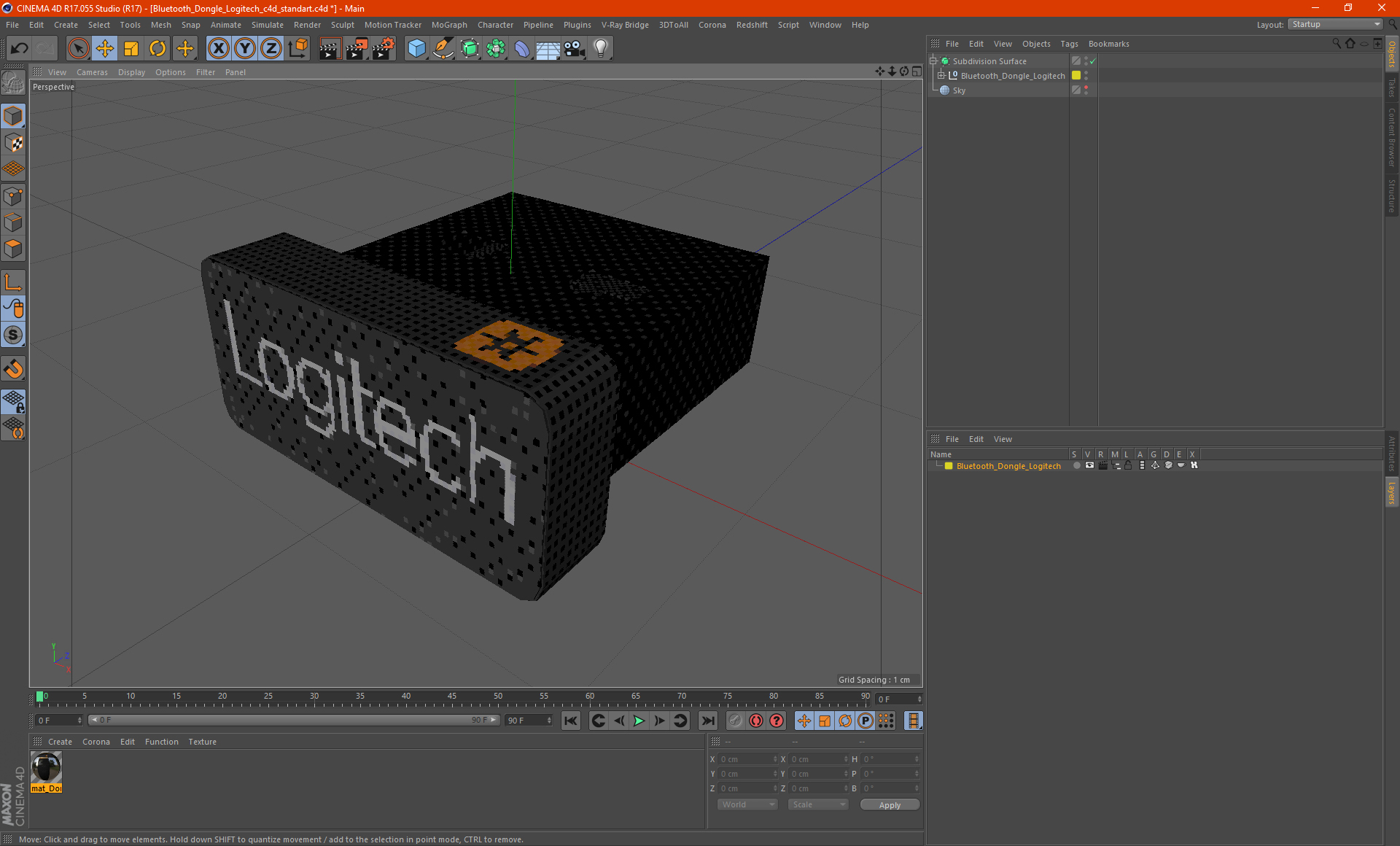Switch to Edges mode in left toolbar
1400x846 pixels.
[13, 222]
